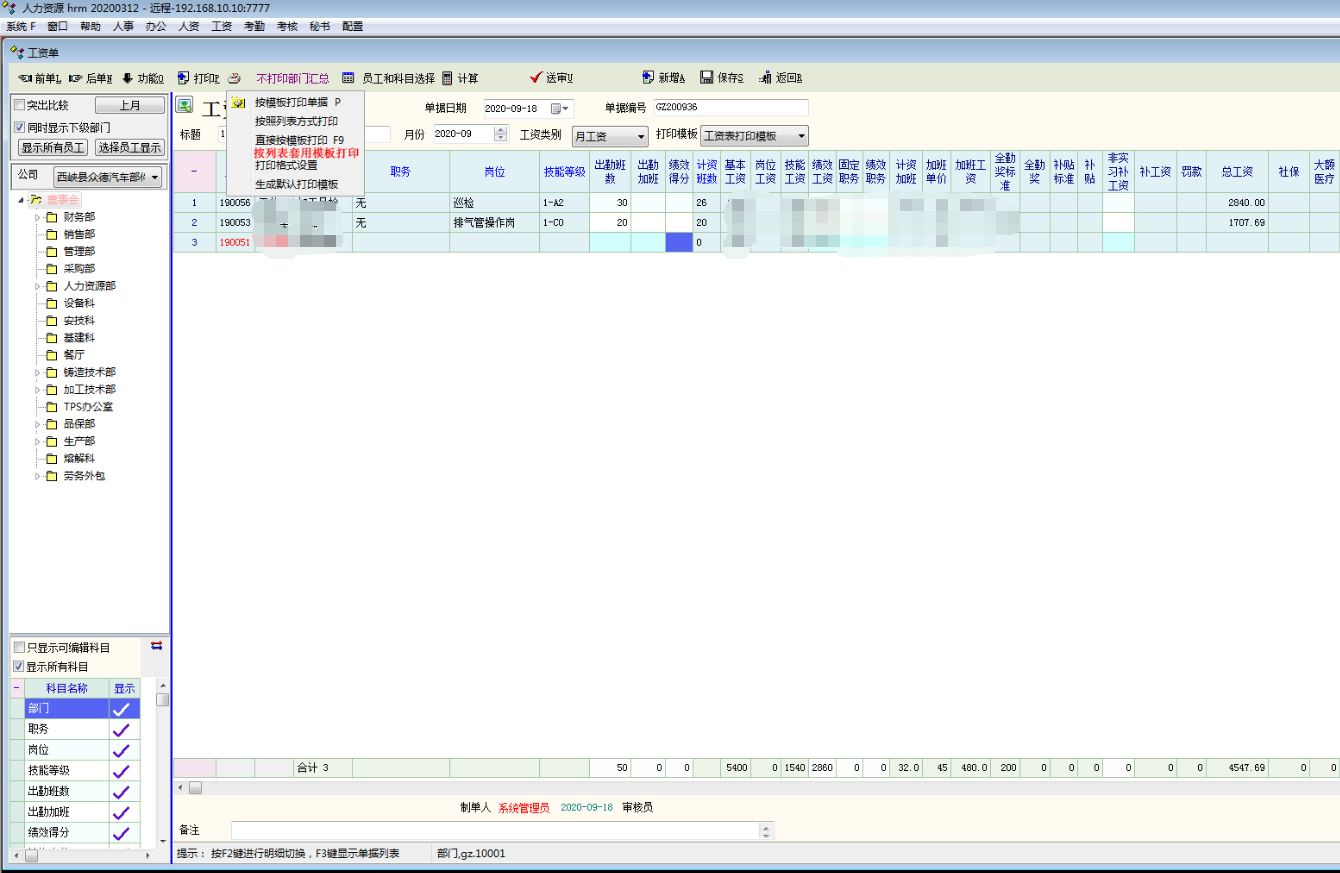Click the 显示所有员工 button
The width and height of the screenshot is (1340, 873).
click(x=53, y=147)
